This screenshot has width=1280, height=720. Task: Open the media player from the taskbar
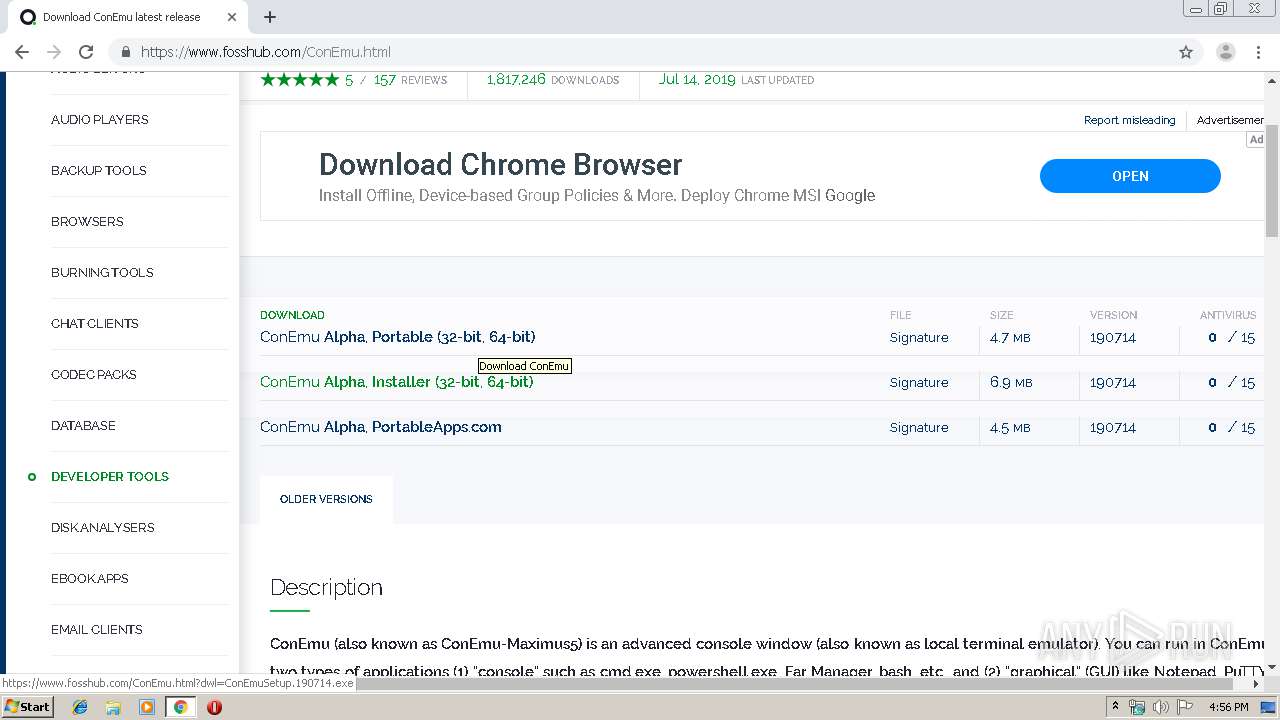click(147, 707)
